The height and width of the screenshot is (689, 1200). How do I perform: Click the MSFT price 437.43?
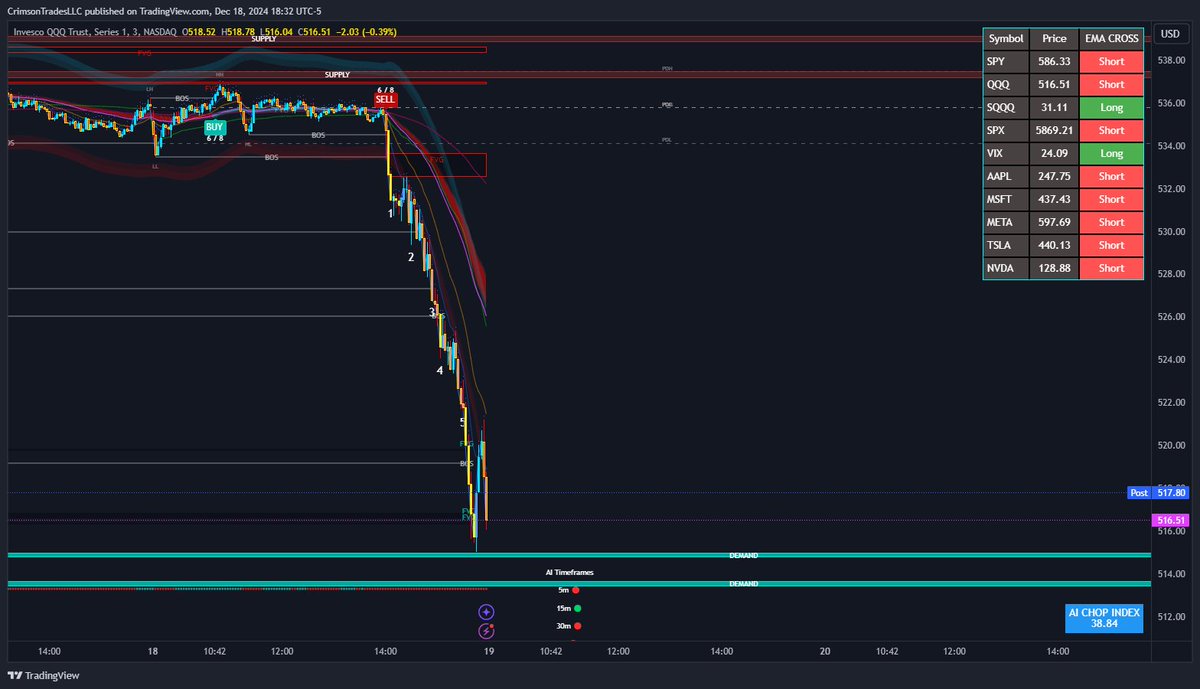[1054, 199]
